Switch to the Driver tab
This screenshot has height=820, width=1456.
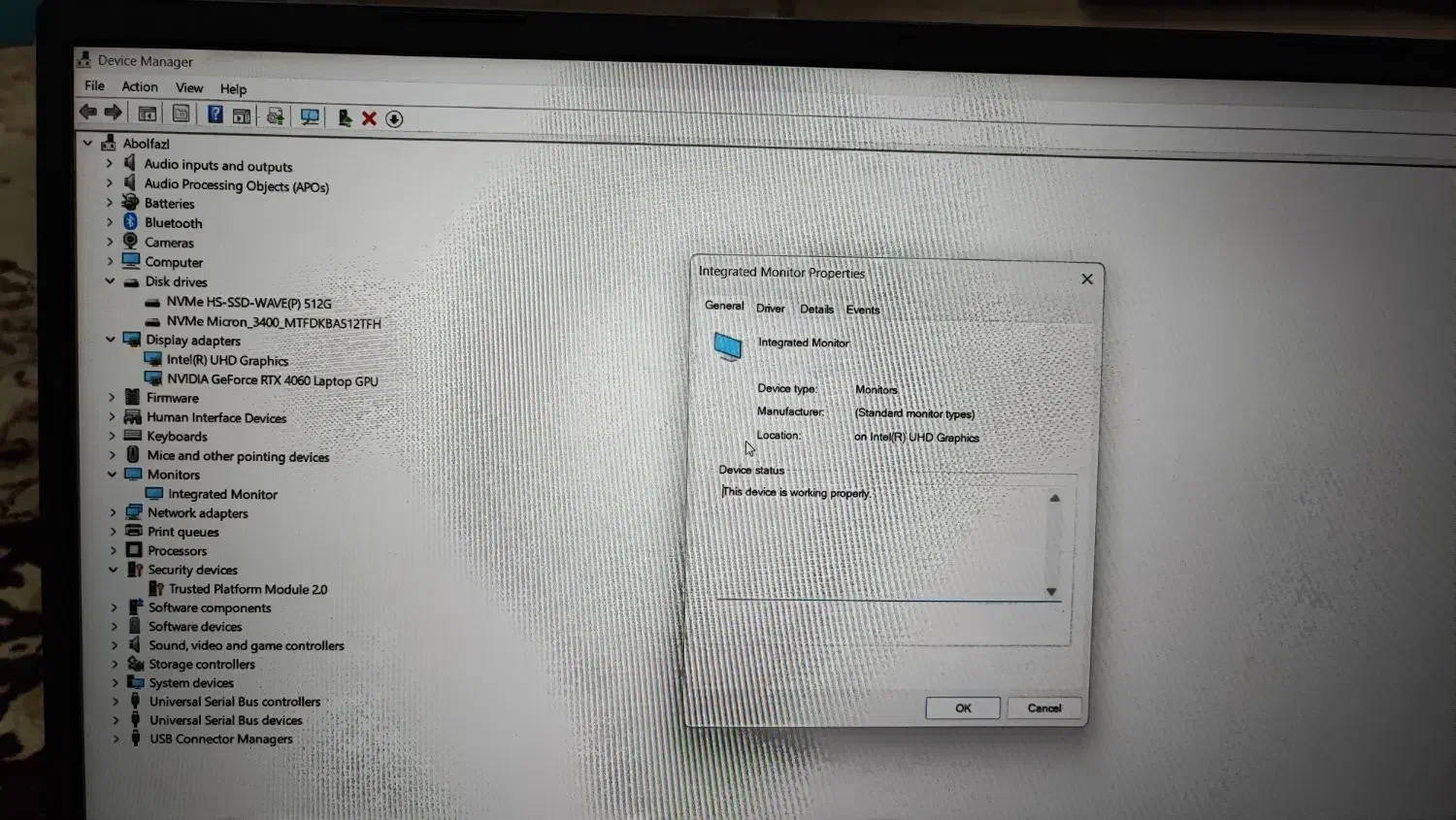click(x=771, y=309)
